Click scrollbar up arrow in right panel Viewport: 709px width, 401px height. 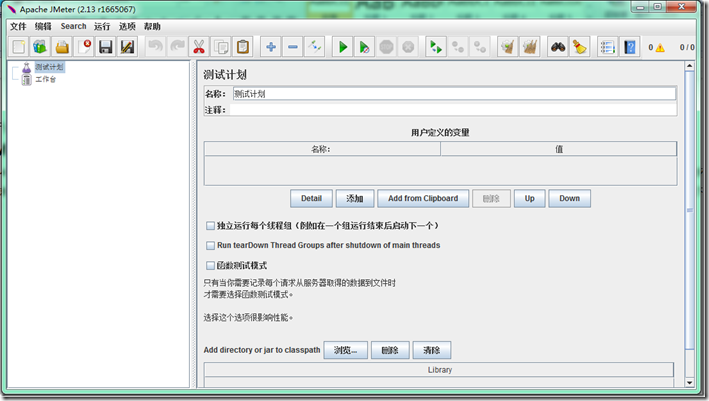click(690, 66)
